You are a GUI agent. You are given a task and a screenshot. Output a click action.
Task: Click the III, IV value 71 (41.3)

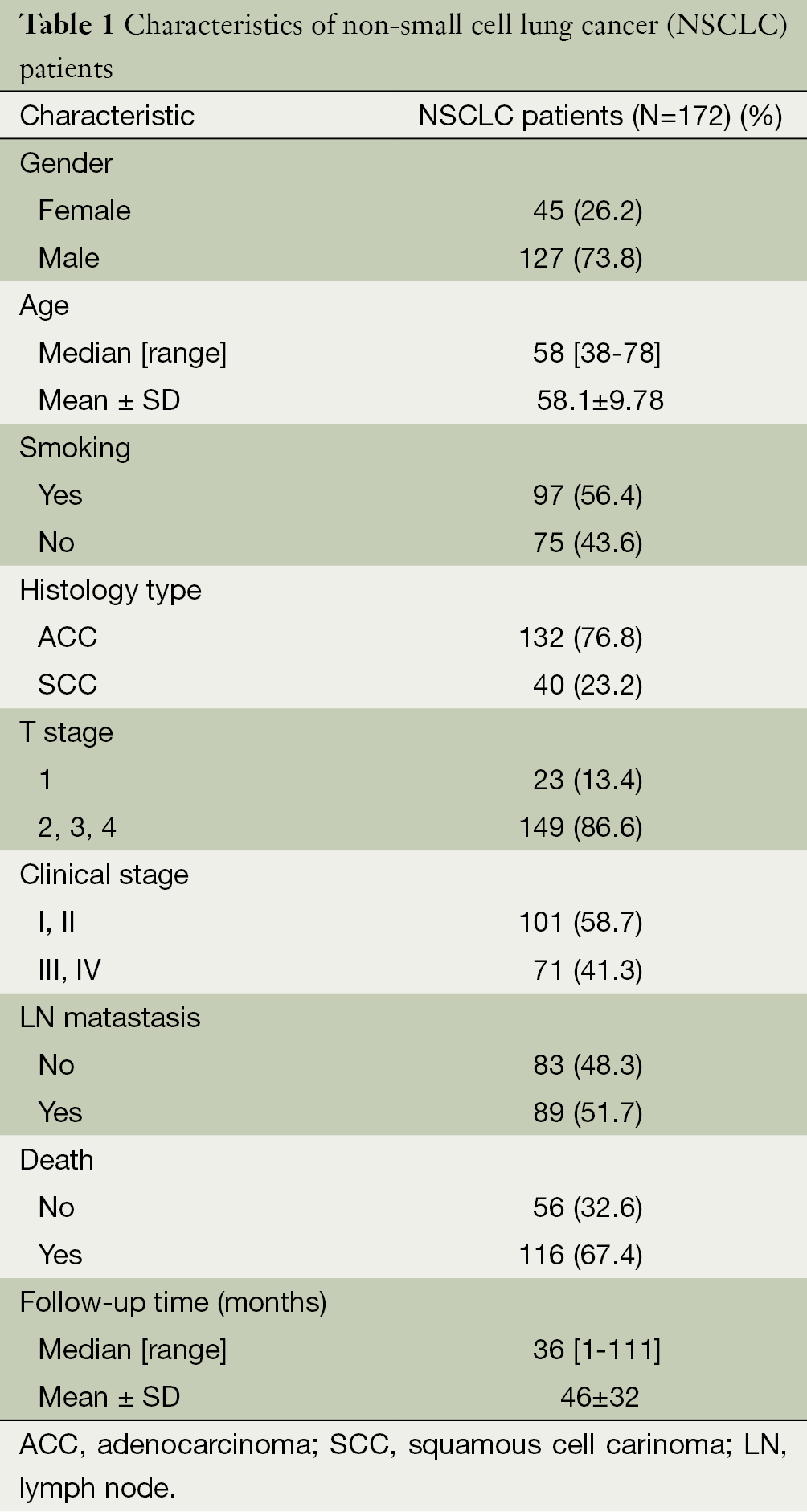click(588, 970)
